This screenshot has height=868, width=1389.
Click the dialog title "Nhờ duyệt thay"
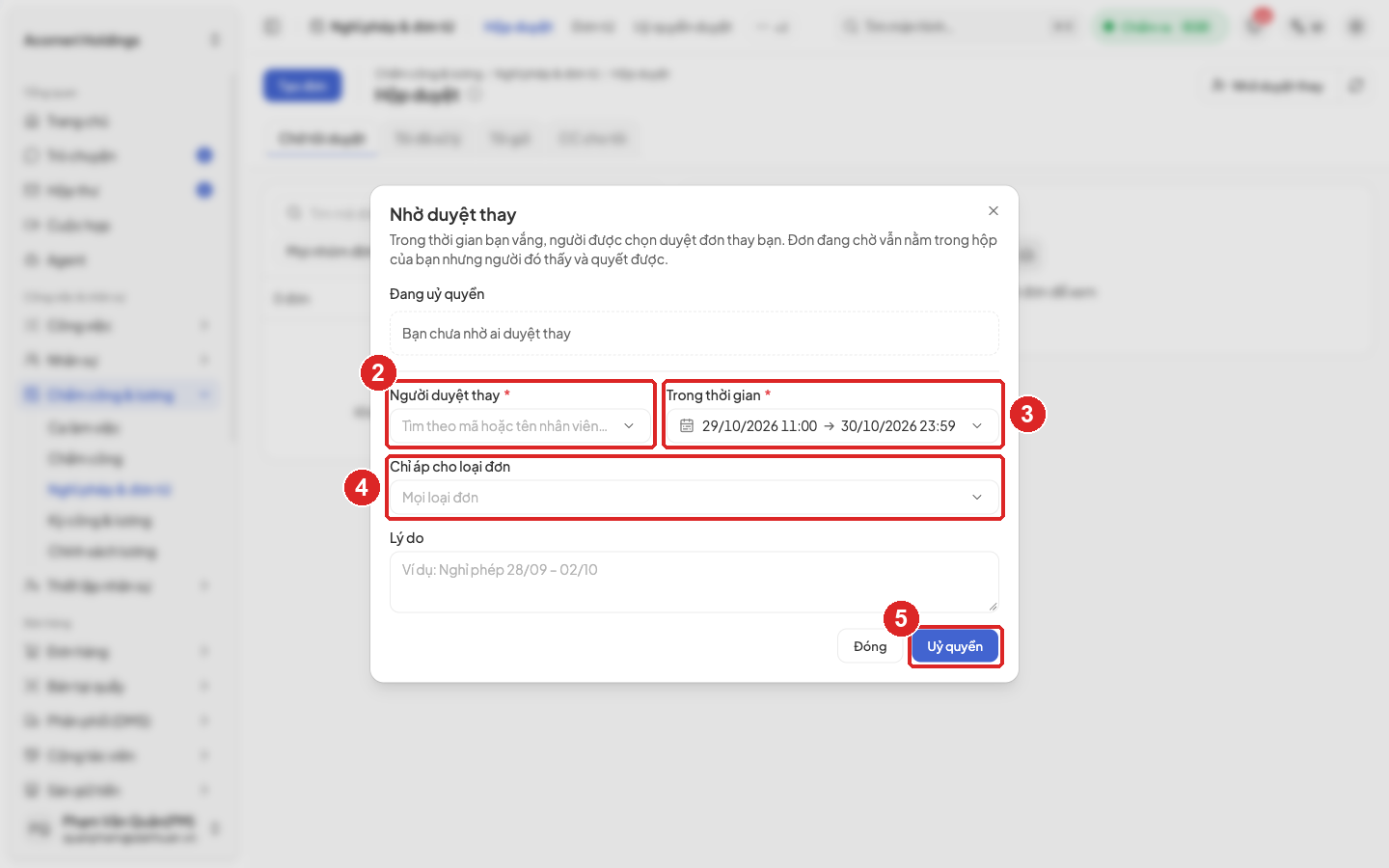(x=453, y=215)
